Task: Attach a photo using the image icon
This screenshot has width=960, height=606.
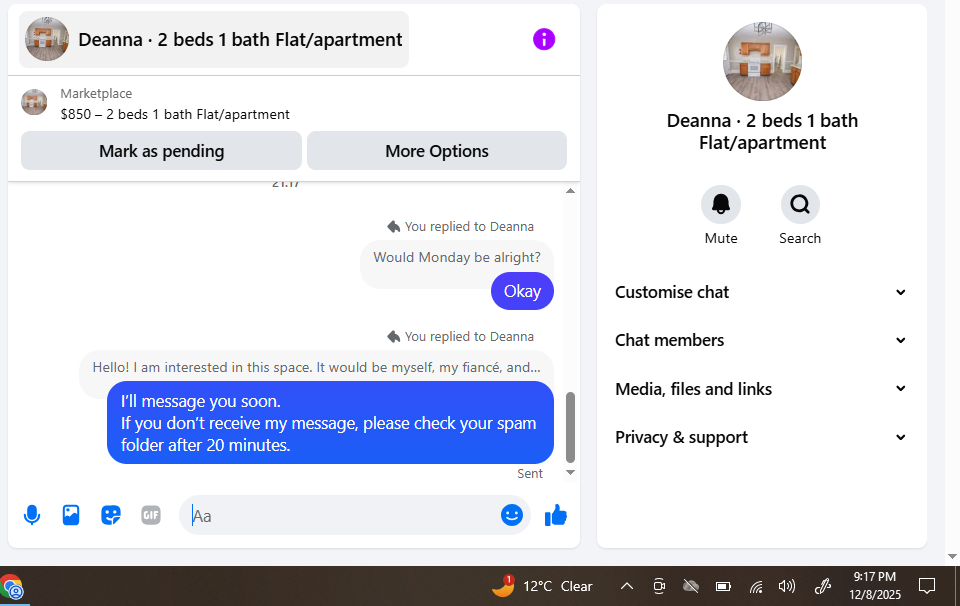Action: point(71,515)
